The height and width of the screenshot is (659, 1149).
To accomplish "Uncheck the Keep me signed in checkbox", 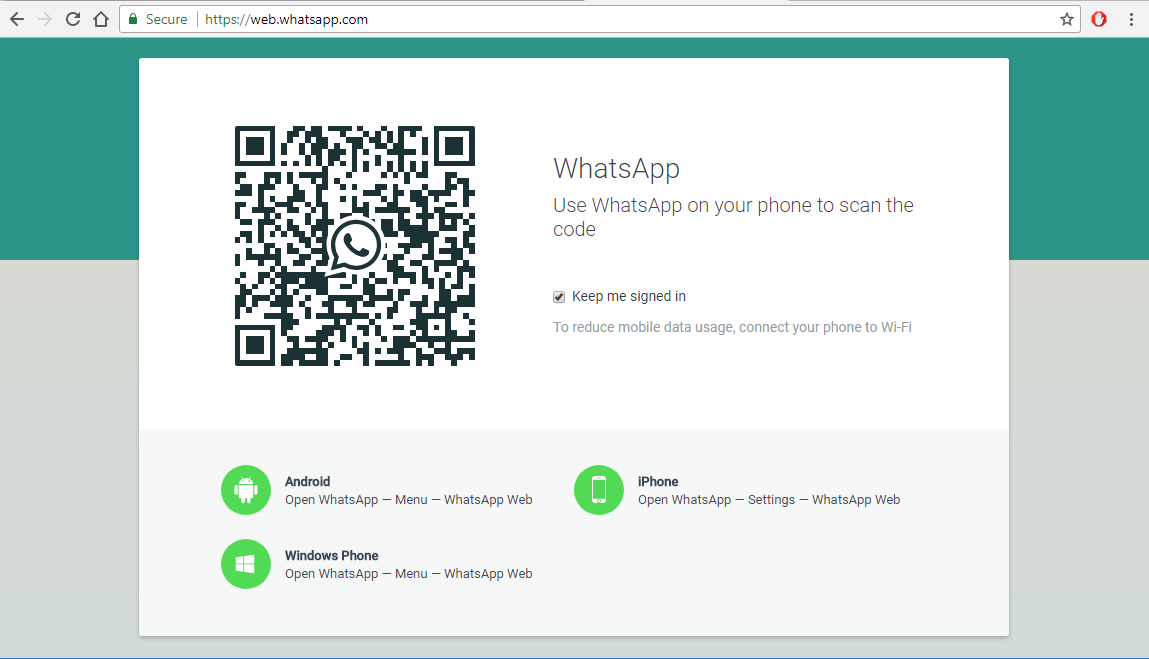I will (559, 297).
